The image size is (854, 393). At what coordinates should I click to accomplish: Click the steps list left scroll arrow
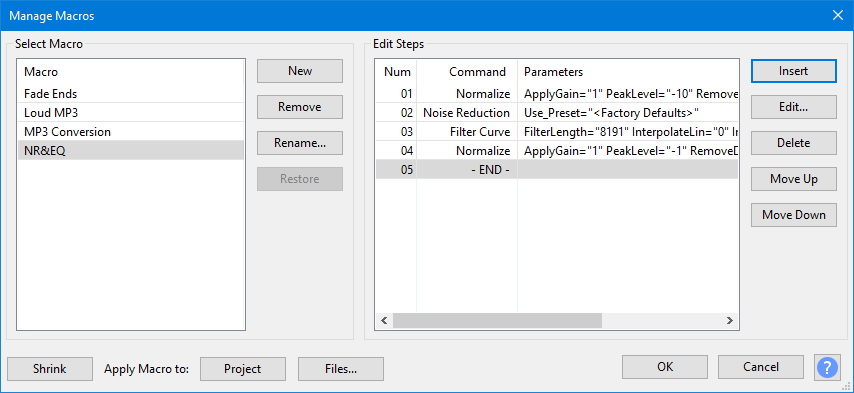coord(385,321)
